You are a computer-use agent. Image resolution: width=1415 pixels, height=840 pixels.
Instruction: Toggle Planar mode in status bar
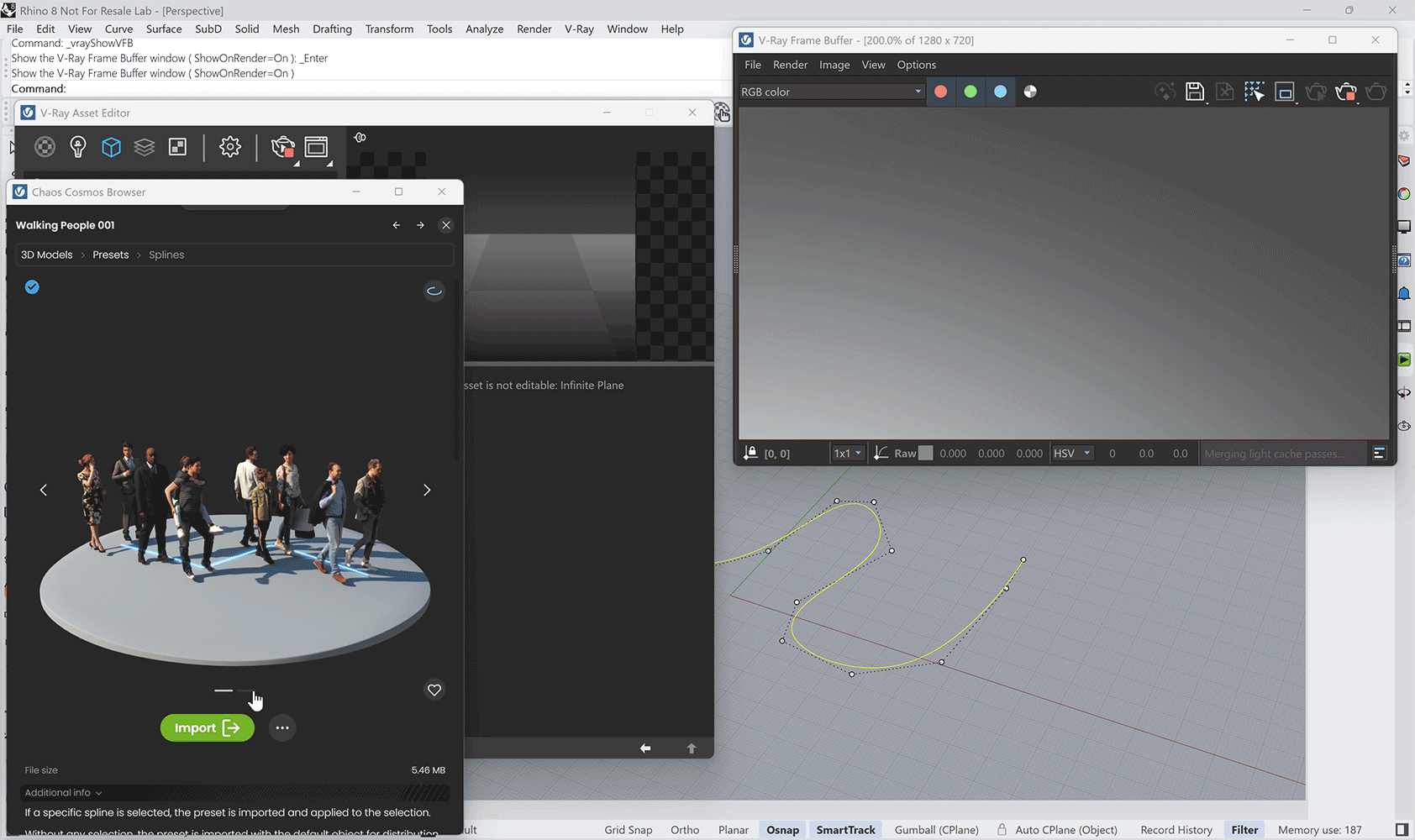[734, 830]
